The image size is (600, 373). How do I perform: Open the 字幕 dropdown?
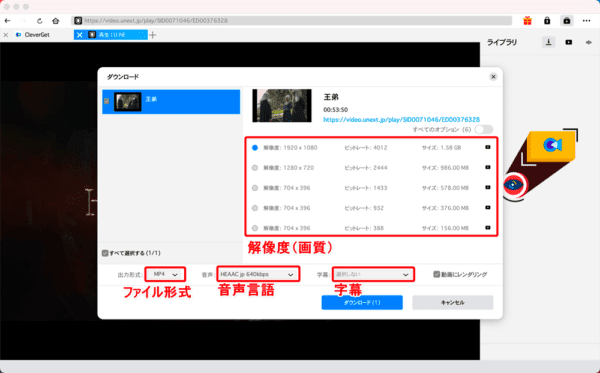[373, 274]
